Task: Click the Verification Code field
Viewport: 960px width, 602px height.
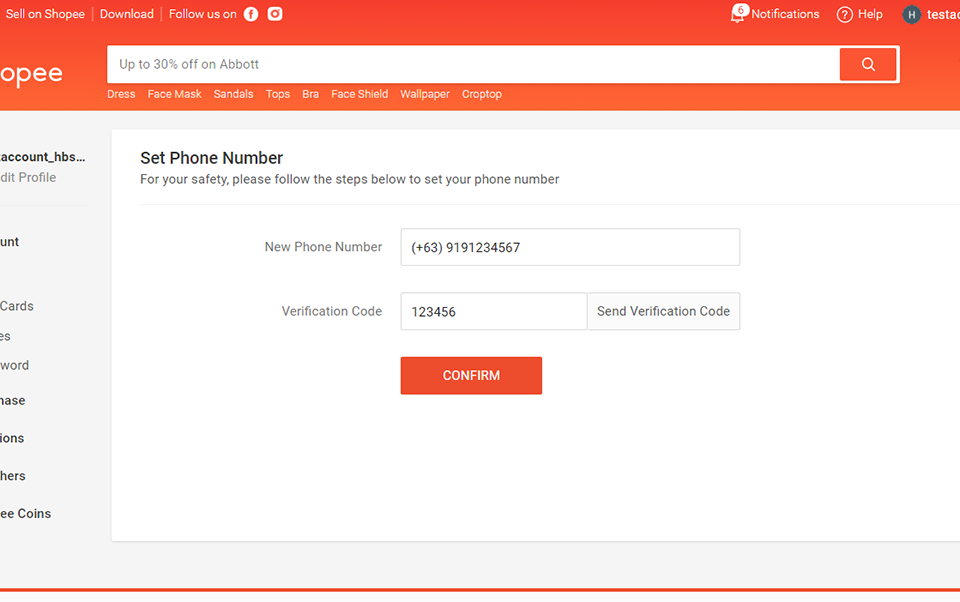Action: pos(493,311)
